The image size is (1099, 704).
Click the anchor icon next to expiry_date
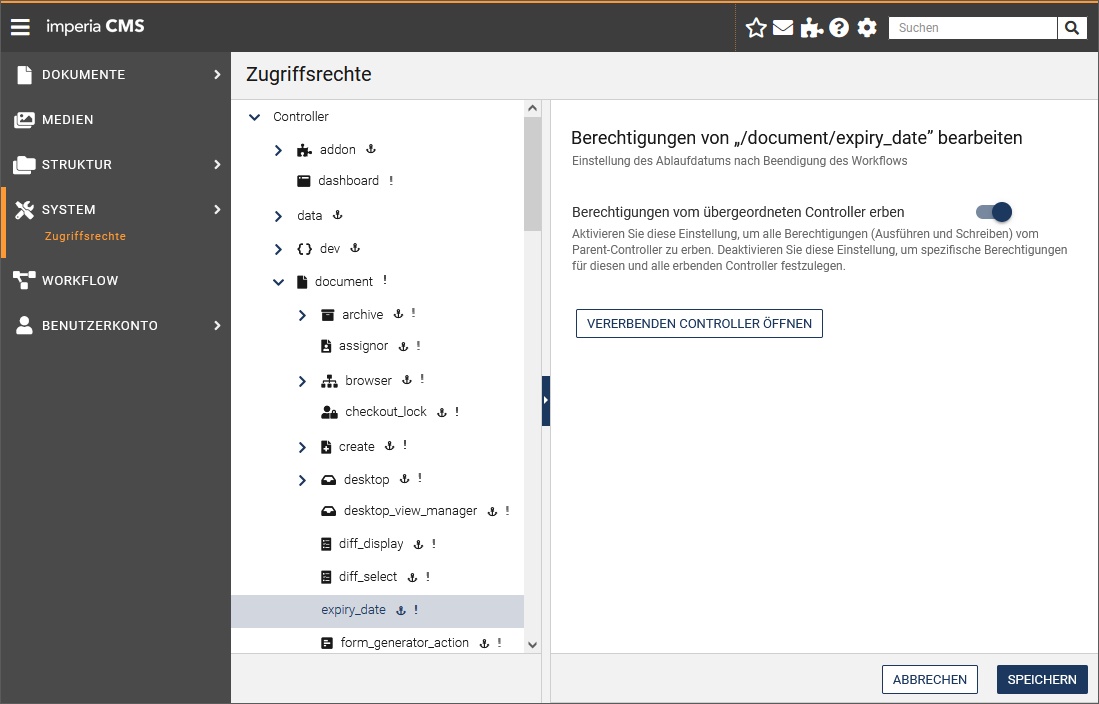click(x=401, y=611)
